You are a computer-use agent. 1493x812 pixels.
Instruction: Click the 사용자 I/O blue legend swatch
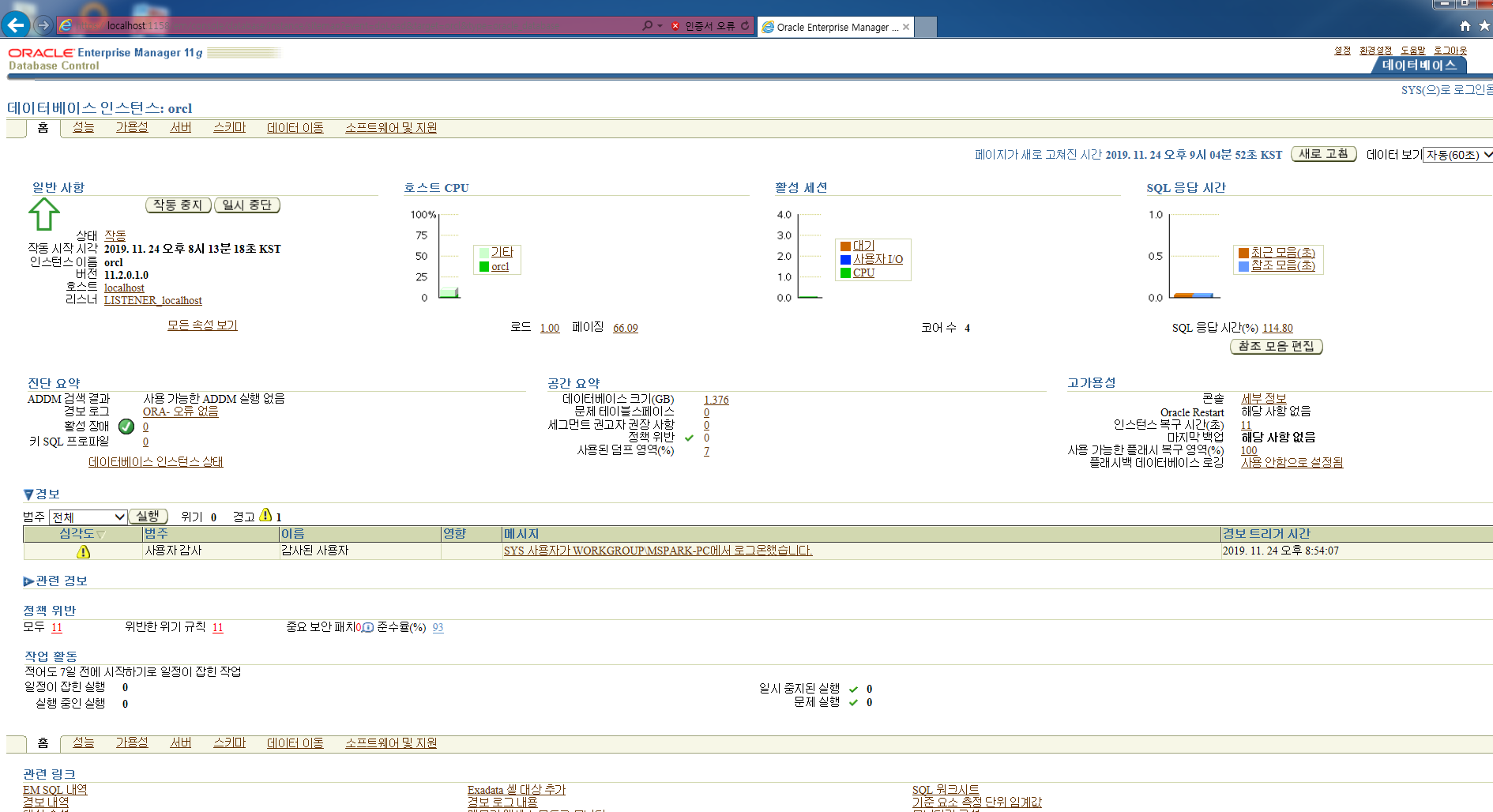tap(845, 260)
